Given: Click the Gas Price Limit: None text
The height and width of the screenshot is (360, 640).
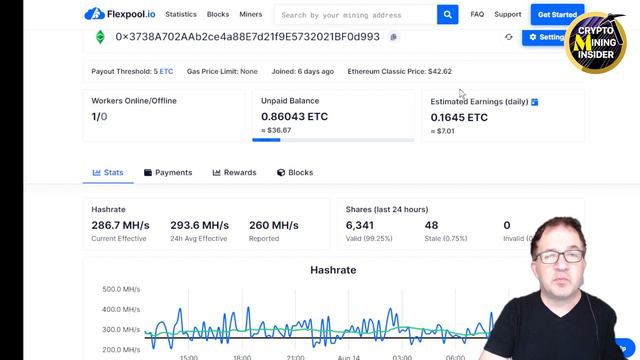Looking at the screenshot, I should coord(222,71).
